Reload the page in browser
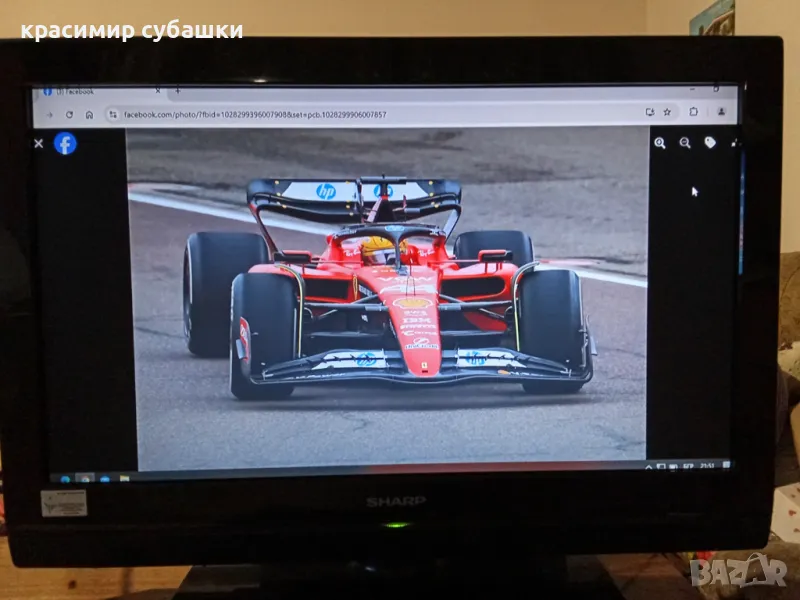Viewport: 800px width, 600px height. [x=69, y=114]
